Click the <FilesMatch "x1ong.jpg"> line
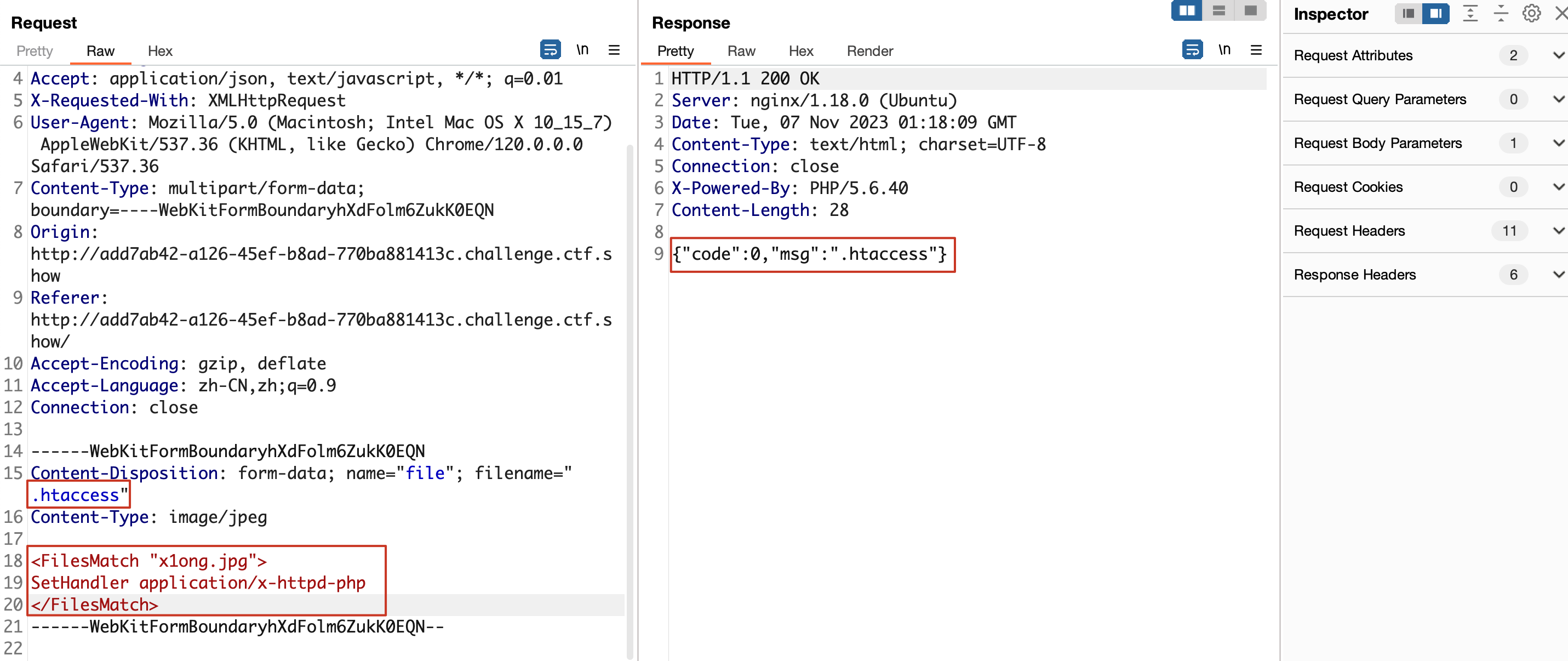Viewport: 1568px width, 661px height. coord(148,561)
